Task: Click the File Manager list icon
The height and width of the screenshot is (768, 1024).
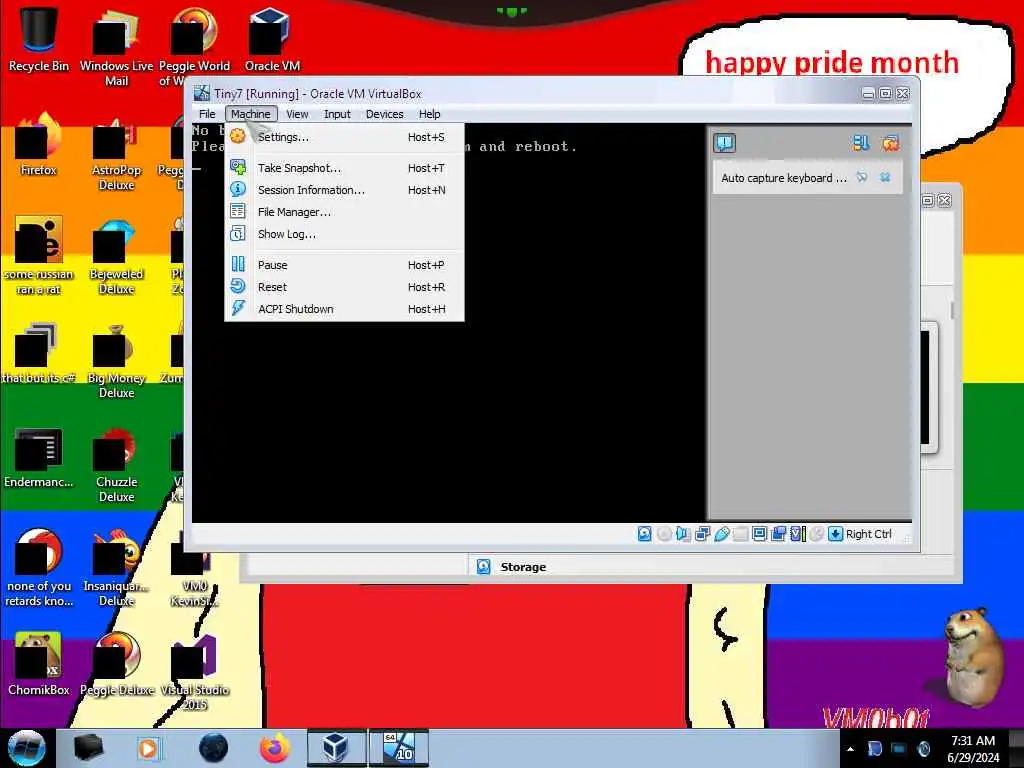Action: coord(238,211)
